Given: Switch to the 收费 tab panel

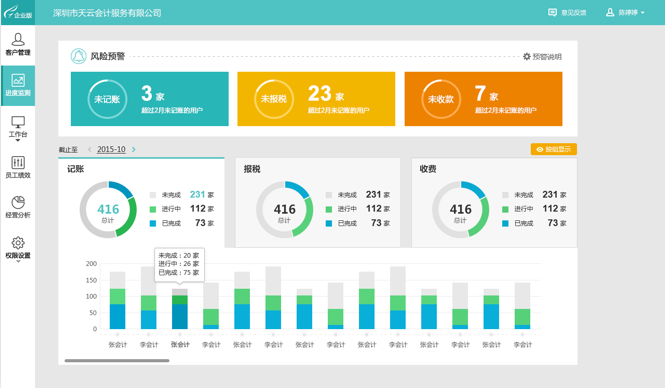Looking at the screenshot, I should pos(494,202).
